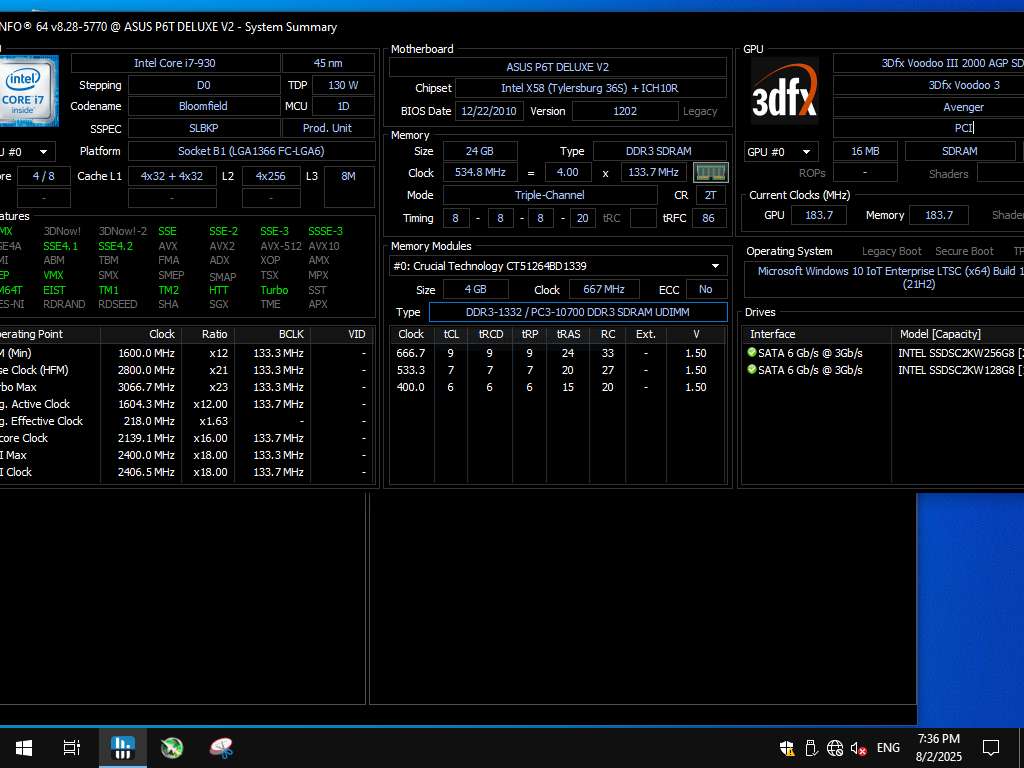Click the Intel X58 chipset field
1024x768 pixels.
[x=590, y=88]
